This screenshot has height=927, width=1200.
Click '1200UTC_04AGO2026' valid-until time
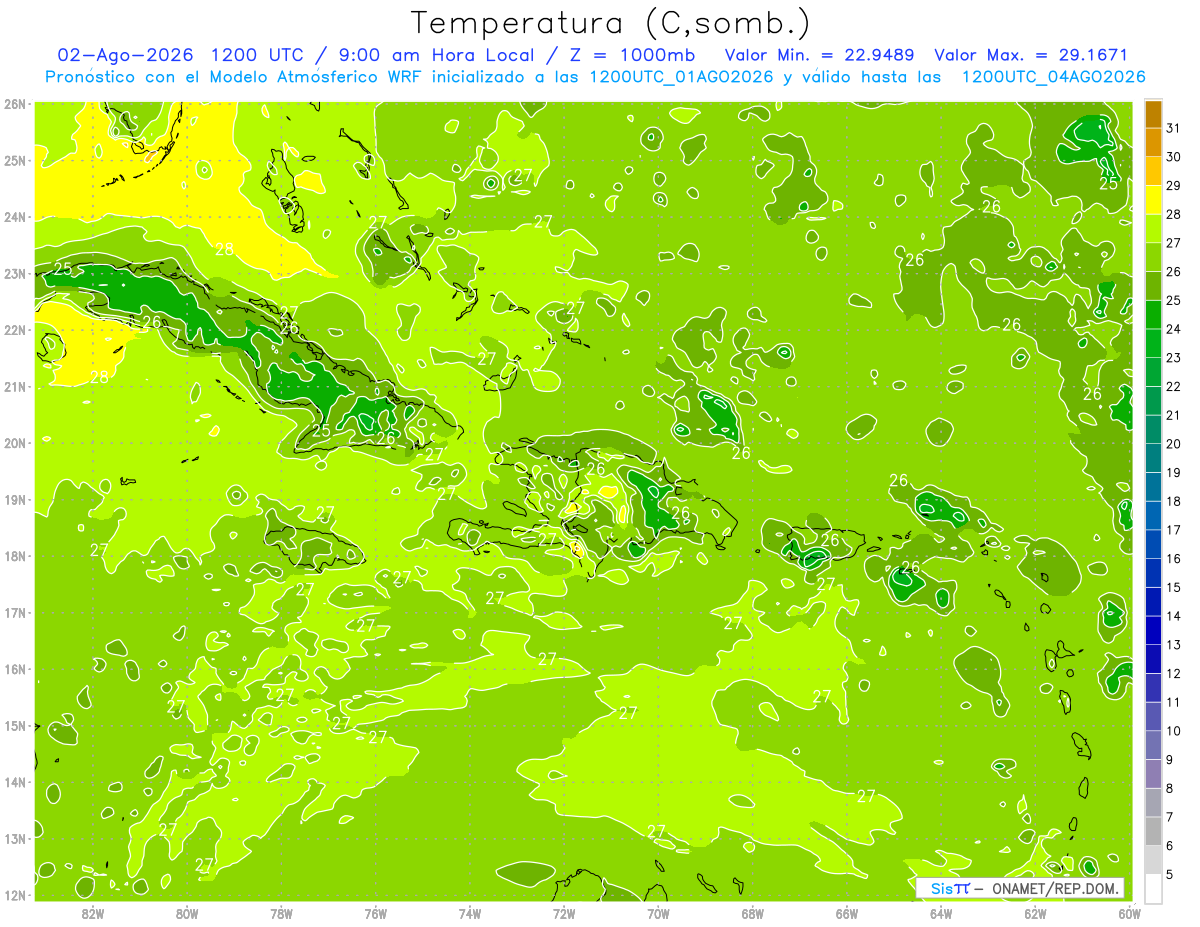[x=1053, y=77]
